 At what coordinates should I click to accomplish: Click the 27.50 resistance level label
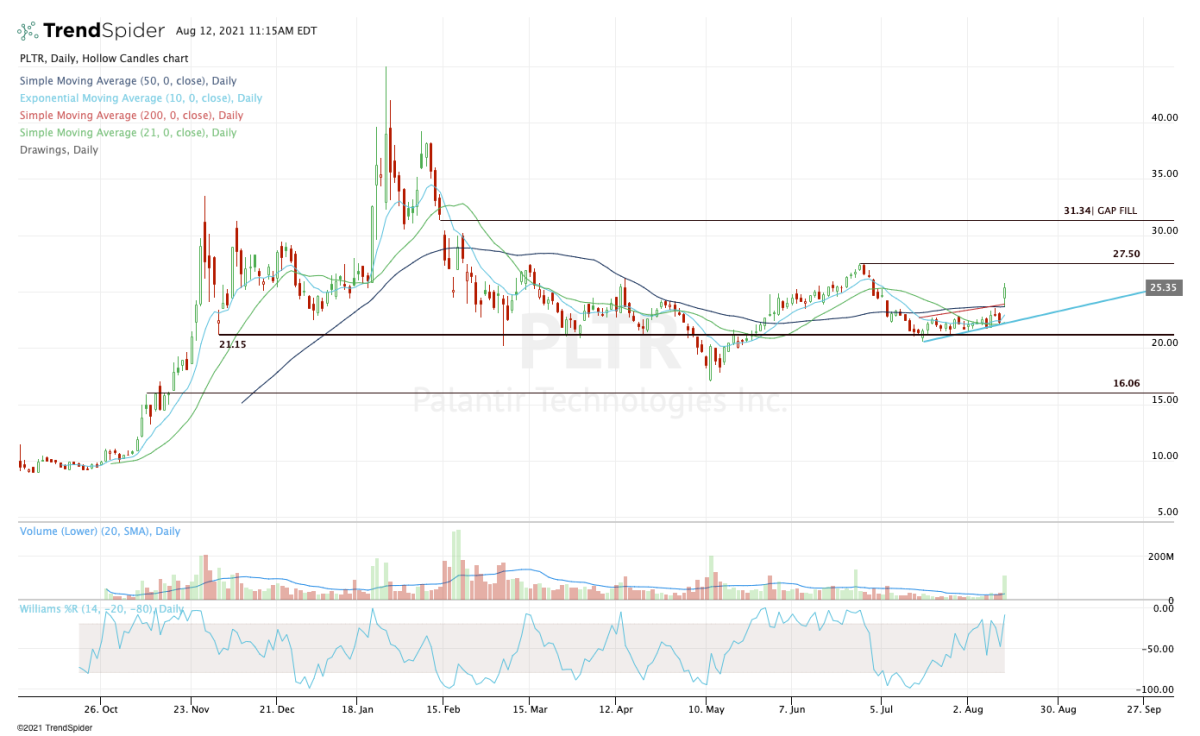(1127, 254)
